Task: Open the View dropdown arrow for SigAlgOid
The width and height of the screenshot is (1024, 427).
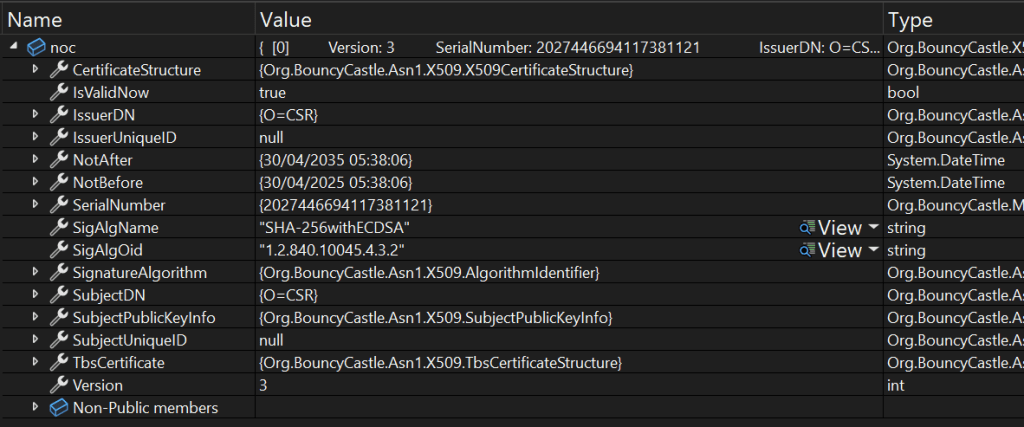Action: tap(873, 250)
